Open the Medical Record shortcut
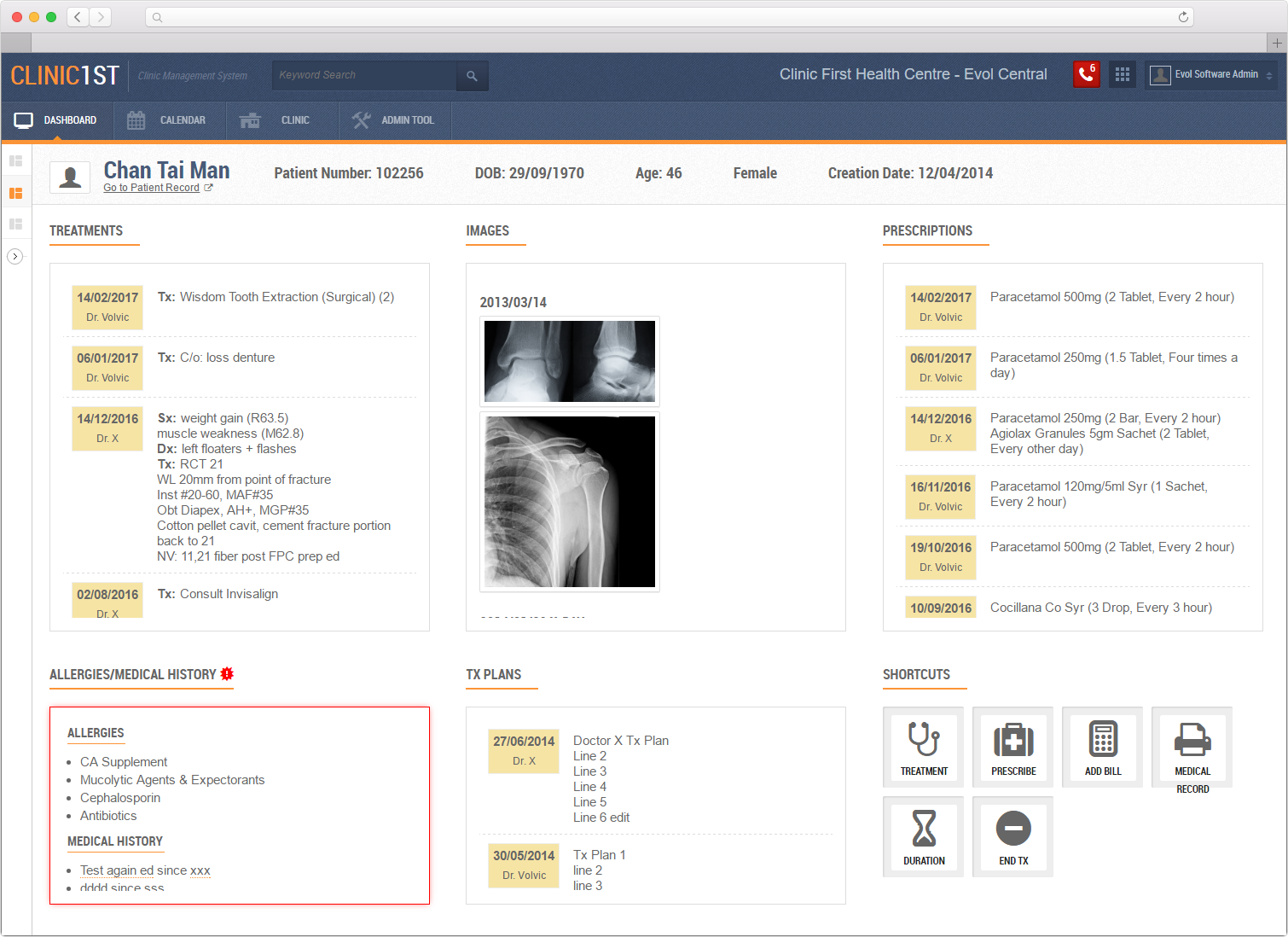The image size is (1288, 937). (1192, 747)
